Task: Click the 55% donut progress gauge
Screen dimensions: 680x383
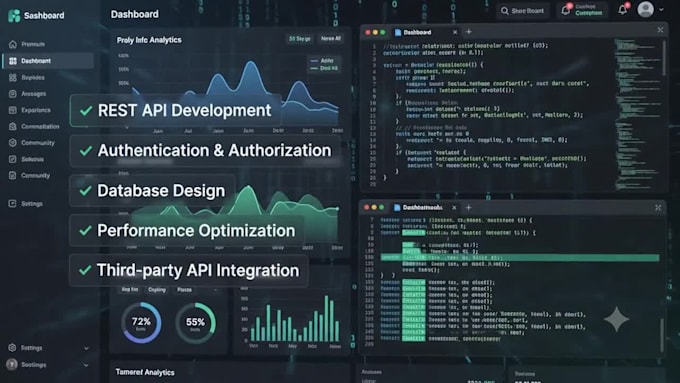Action: tap(195, 323)
